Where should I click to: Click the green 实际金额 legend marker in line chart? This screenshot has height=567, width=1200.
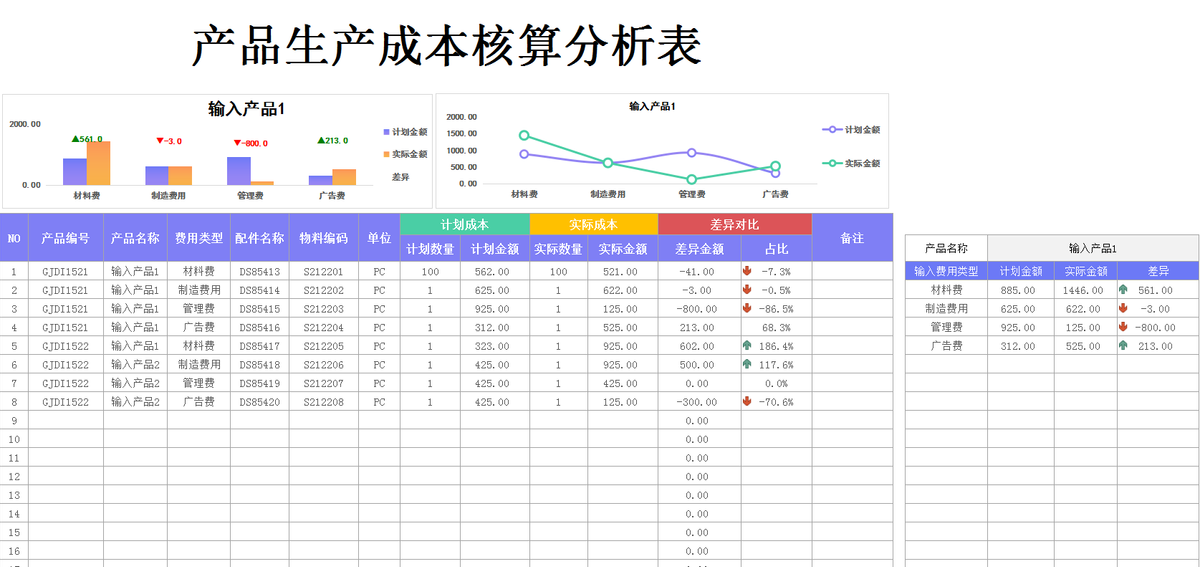click(832, 163)
